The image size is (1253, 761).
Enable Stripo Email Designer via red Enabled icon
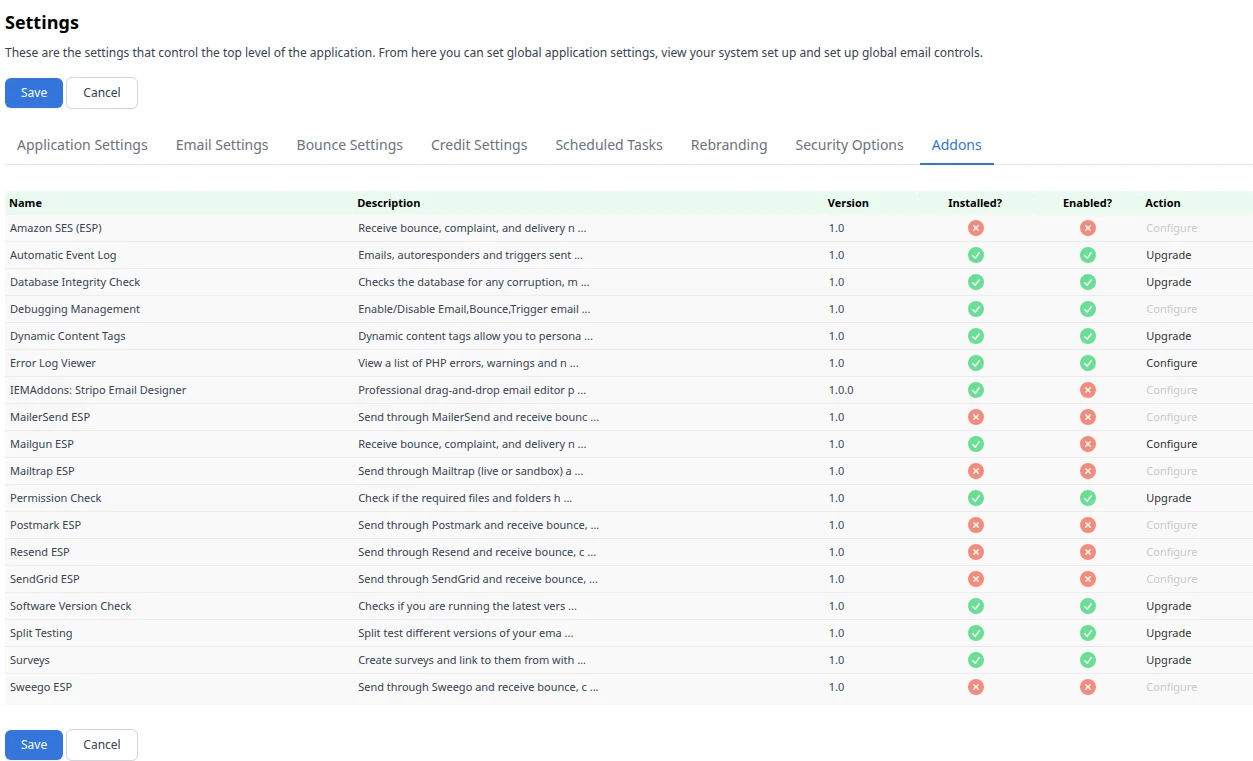pyautogui.click(x=1088, y=390)
